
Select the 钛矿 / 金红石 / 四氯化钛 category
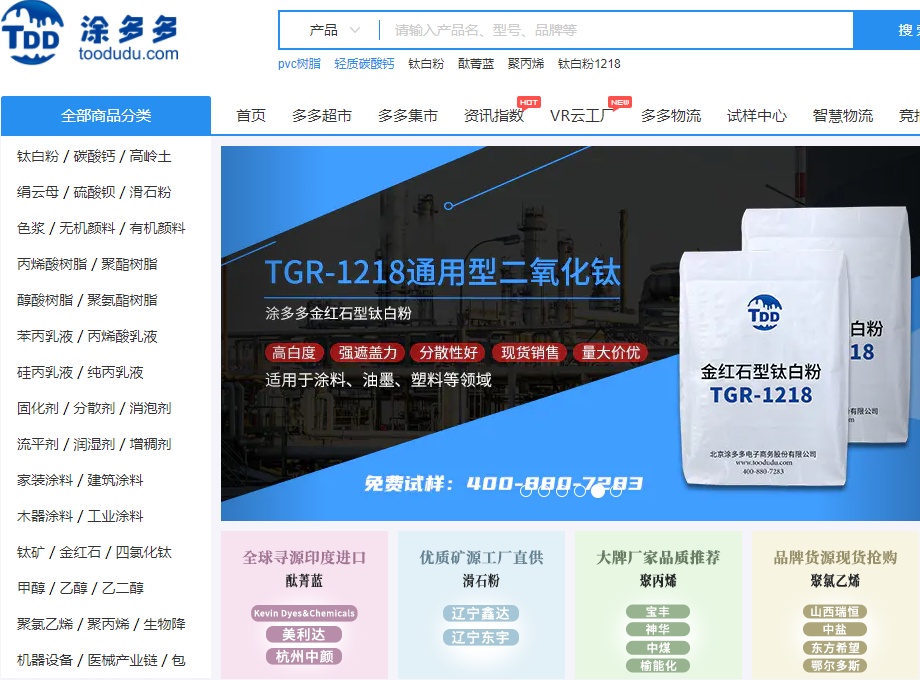94,552
